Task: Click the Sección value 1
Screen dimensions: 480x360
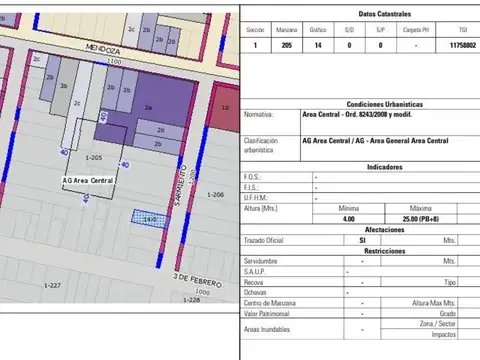Action: pos(255,45)
